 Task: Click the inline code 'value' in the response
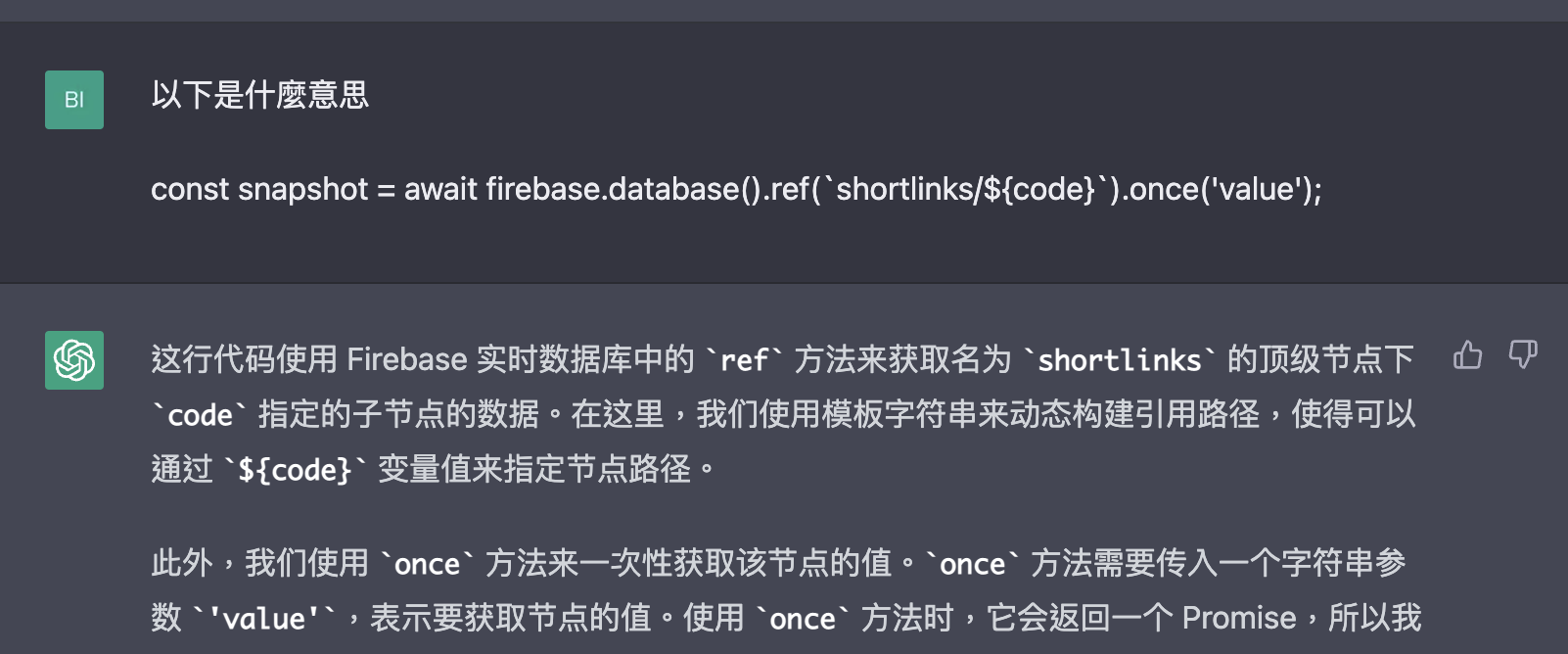click(264, 620)
